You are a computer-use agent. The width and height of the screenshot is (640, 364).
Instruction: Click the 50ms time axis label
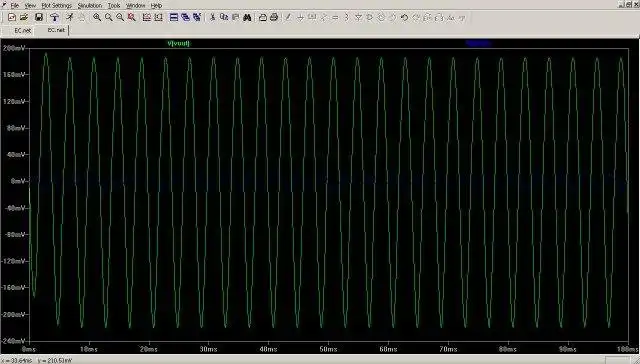(x=328, y=349)
